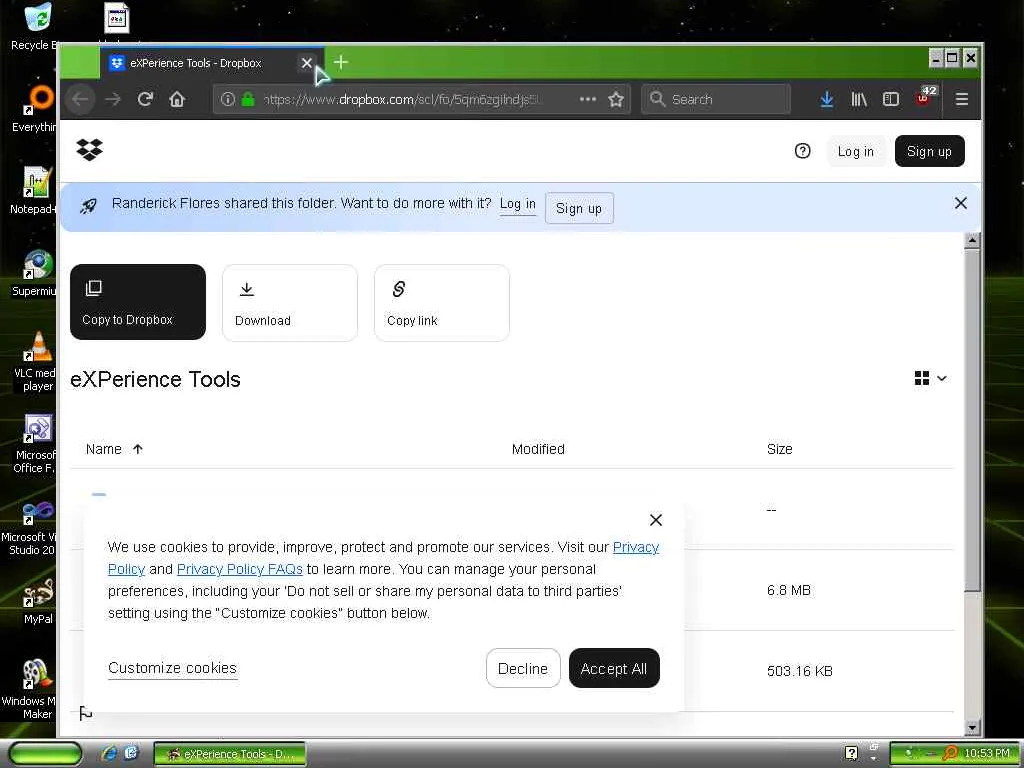This screenshot has width=1024, height=768.
Task: Click Log in link in the blue banner
Action: coord(517,204)
